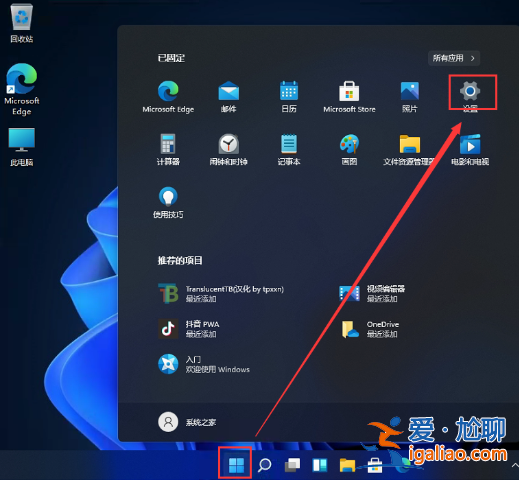Open taskbar Search magnifier
Screen dimensions: 519x481
click(x=264, y=465)
